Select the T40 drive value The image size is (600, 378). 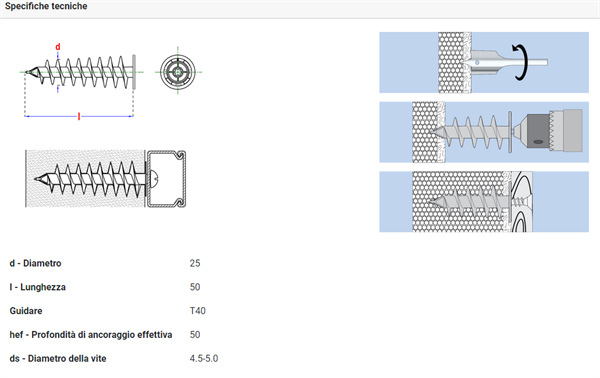[197, 311]
